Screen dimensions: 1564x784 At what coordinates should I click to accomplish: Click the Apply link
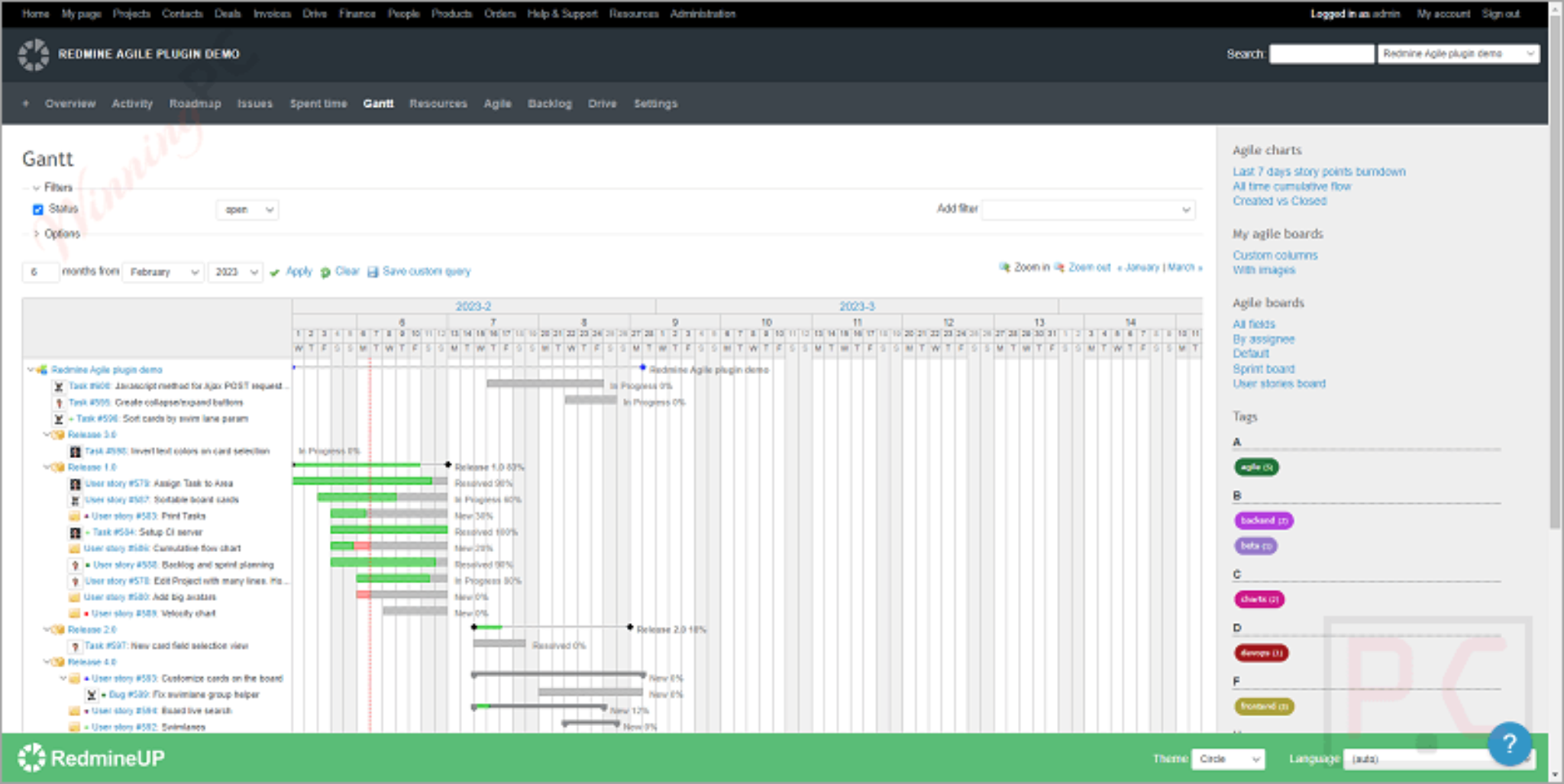(299, 272)
